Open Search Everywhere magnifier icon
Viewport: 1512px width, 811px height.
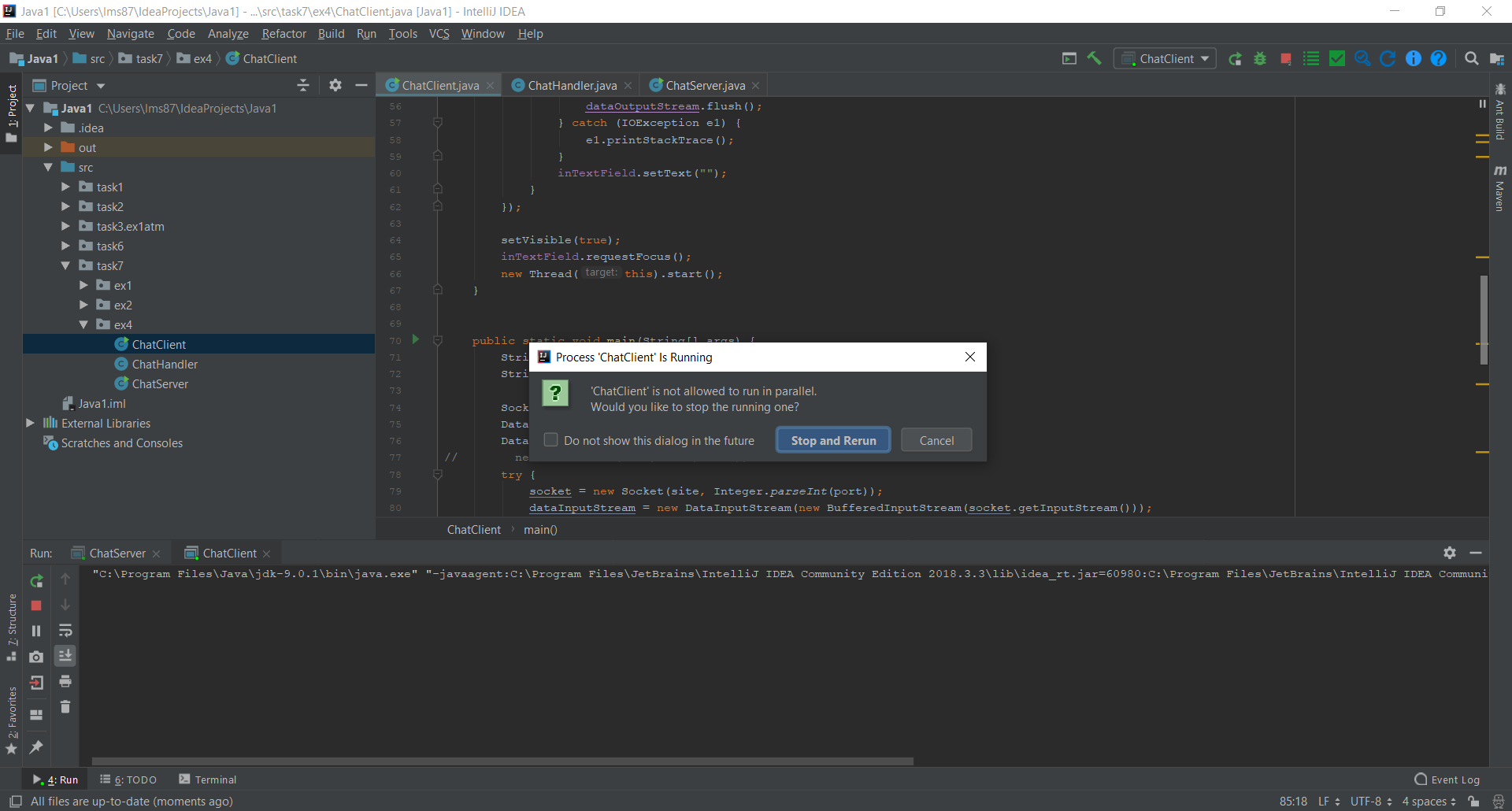click(1471, 58)
